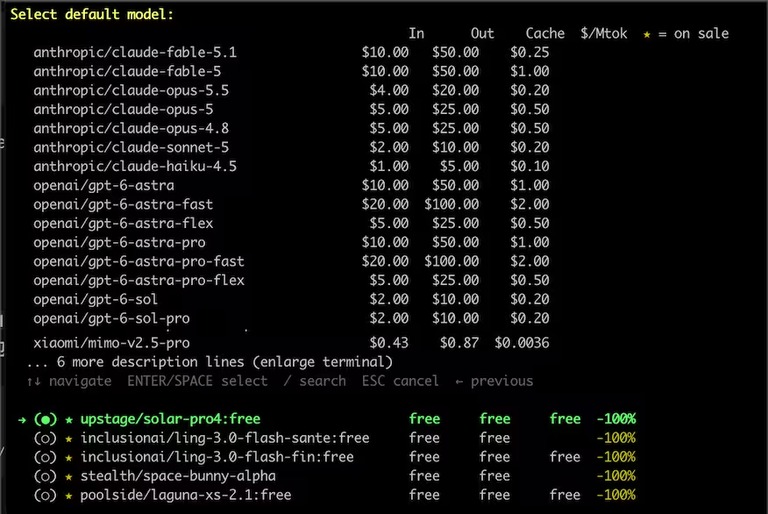The image size is (768, 514).
Task: Click the $100.00 output price for gpt-6-astra-fast
Action: [452, 204]
